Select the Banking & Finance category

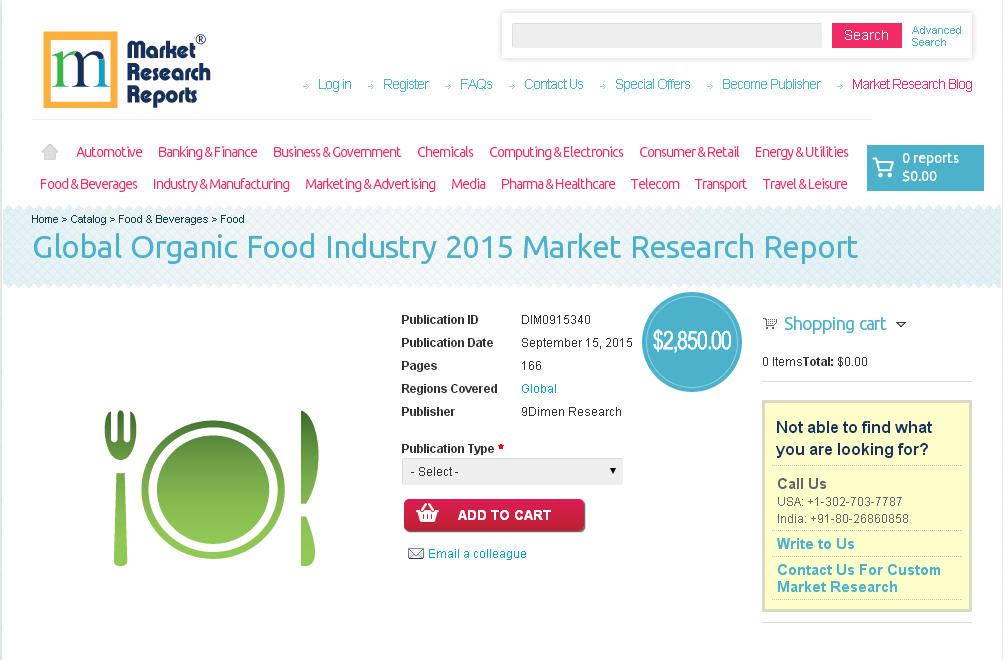208,152
